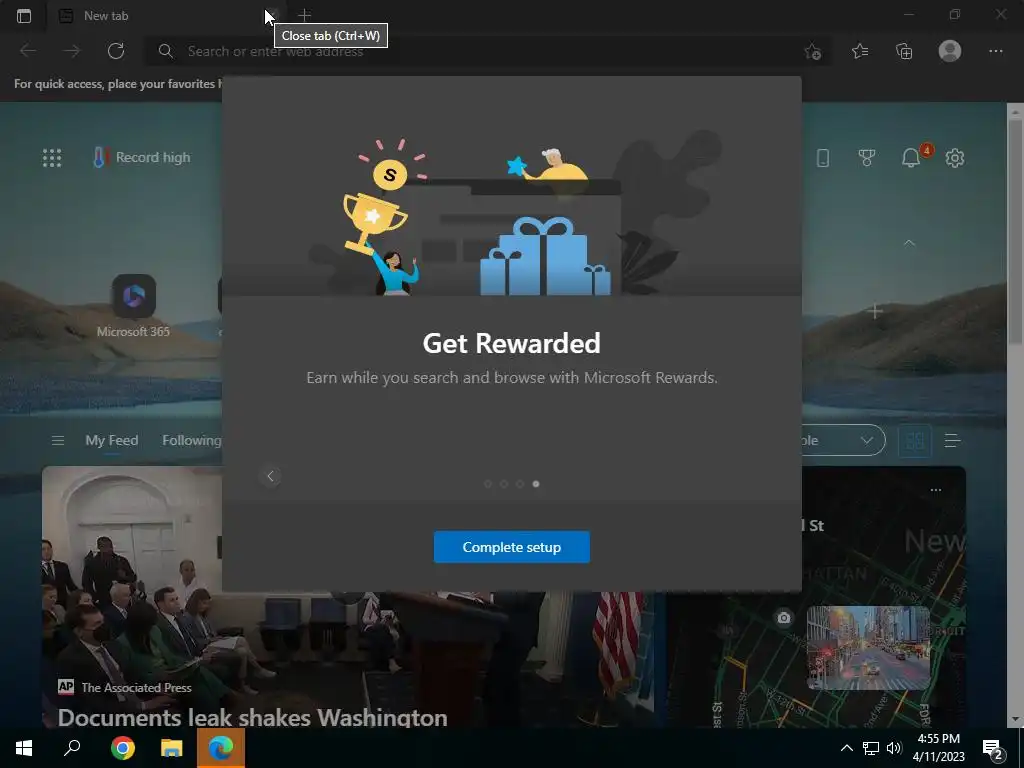Open the Favorites list icon
This screenshot has height=768, width=1024.
[x=860, y=51]
